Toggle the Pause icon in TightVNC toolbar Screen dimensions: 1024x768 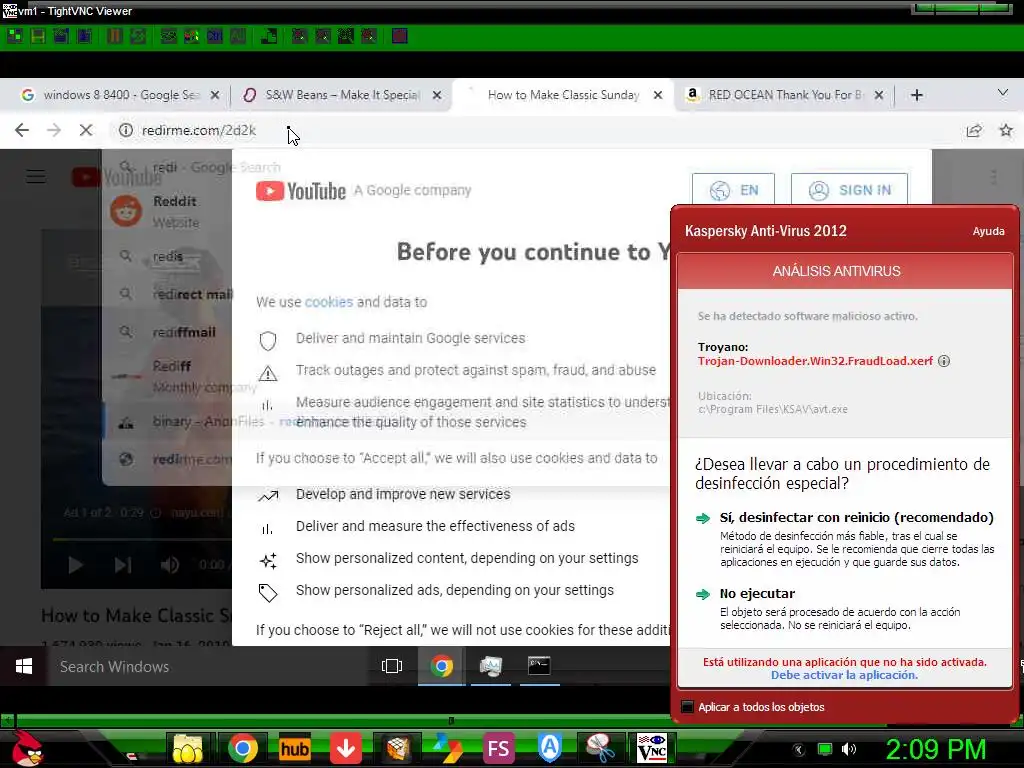[x=114, y=36]
